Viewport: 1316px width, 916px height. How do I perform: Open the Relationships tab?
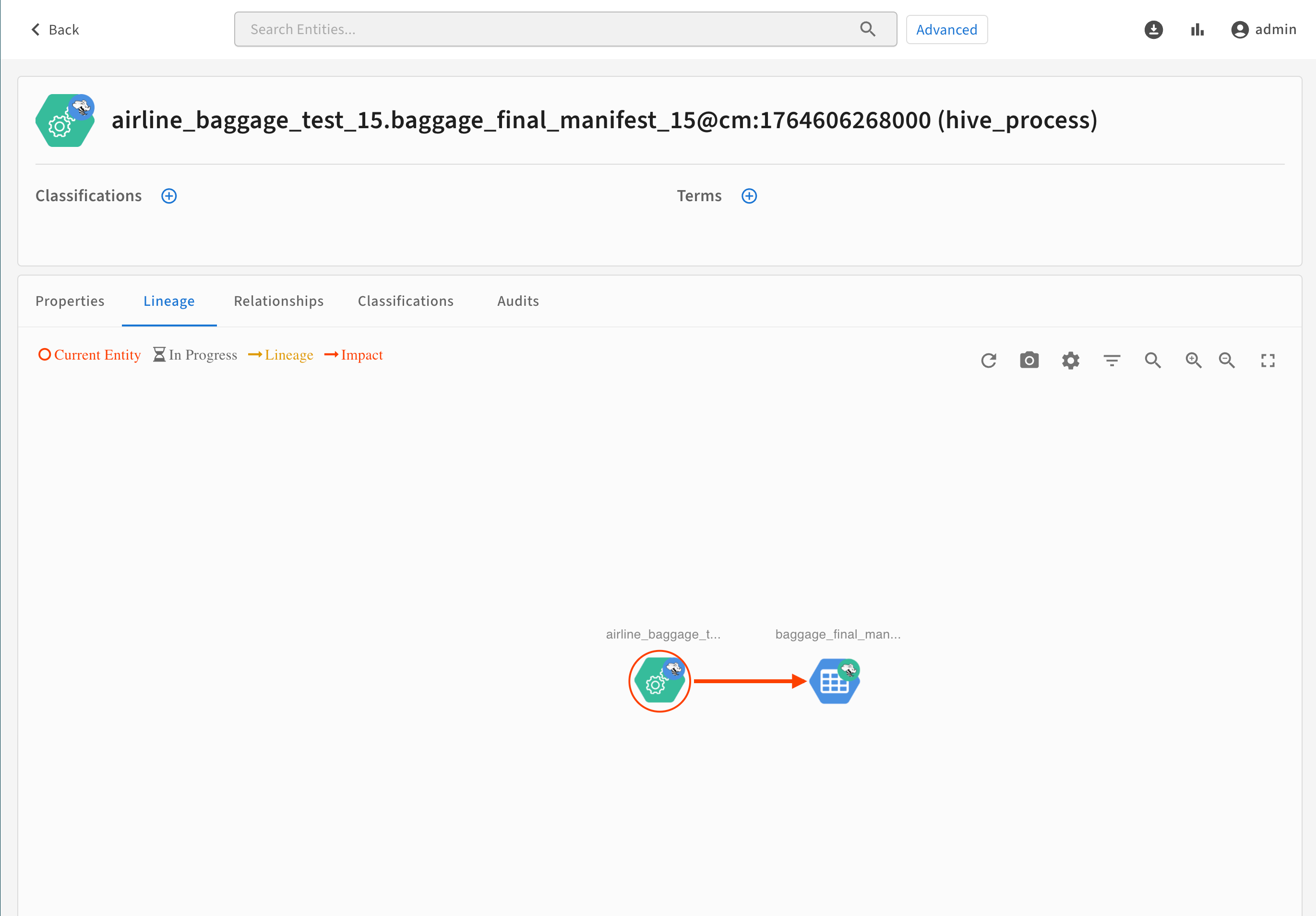click(278, 301)
